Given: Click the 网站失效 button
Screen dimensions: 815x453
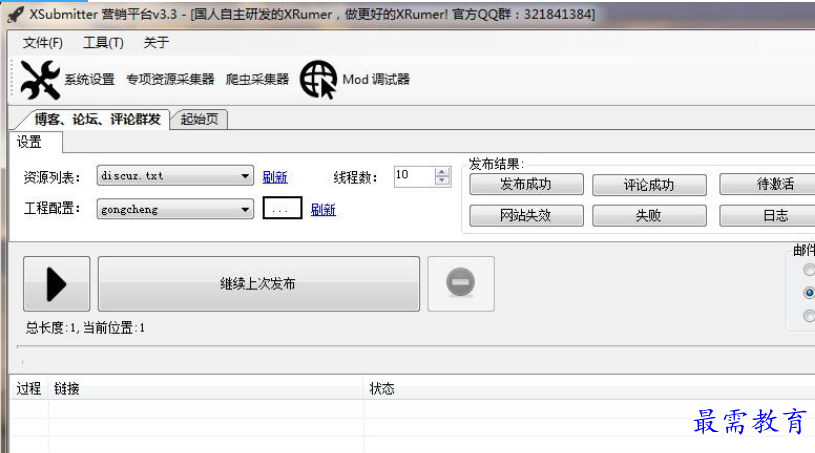Looking at the screenshot, I should click(x=526, y=216).
